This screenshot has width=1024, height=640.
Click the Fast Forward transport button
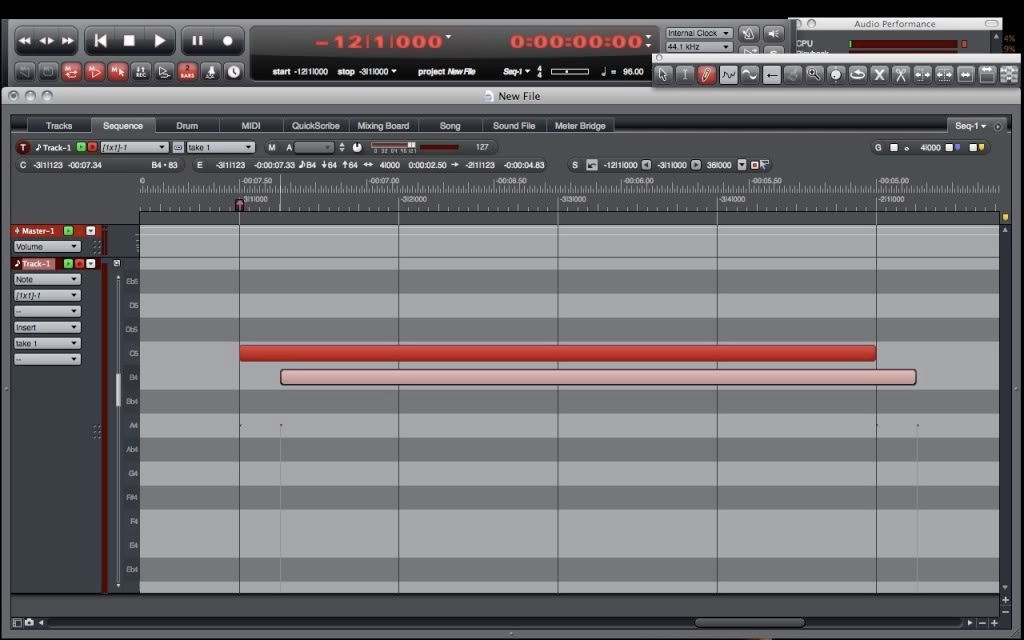tap(68, 40)
